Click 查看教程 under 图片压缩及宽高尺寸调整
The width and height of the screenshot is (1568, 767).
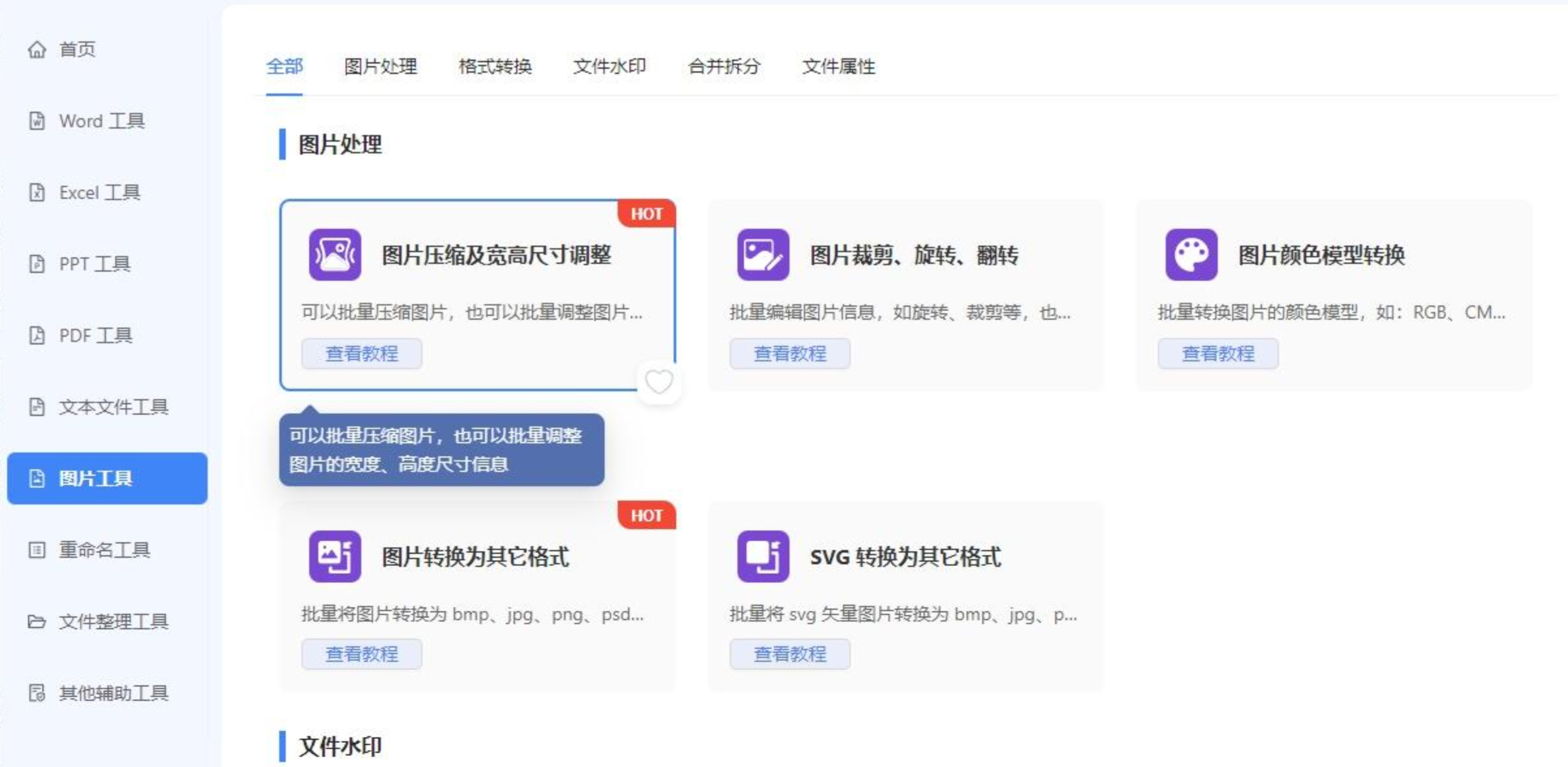(361, 354)
